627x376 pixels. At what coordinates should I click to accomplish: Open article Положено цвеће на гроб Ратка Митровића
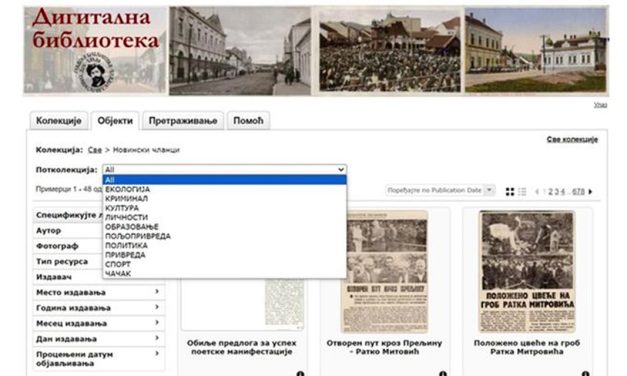(527, 347)
